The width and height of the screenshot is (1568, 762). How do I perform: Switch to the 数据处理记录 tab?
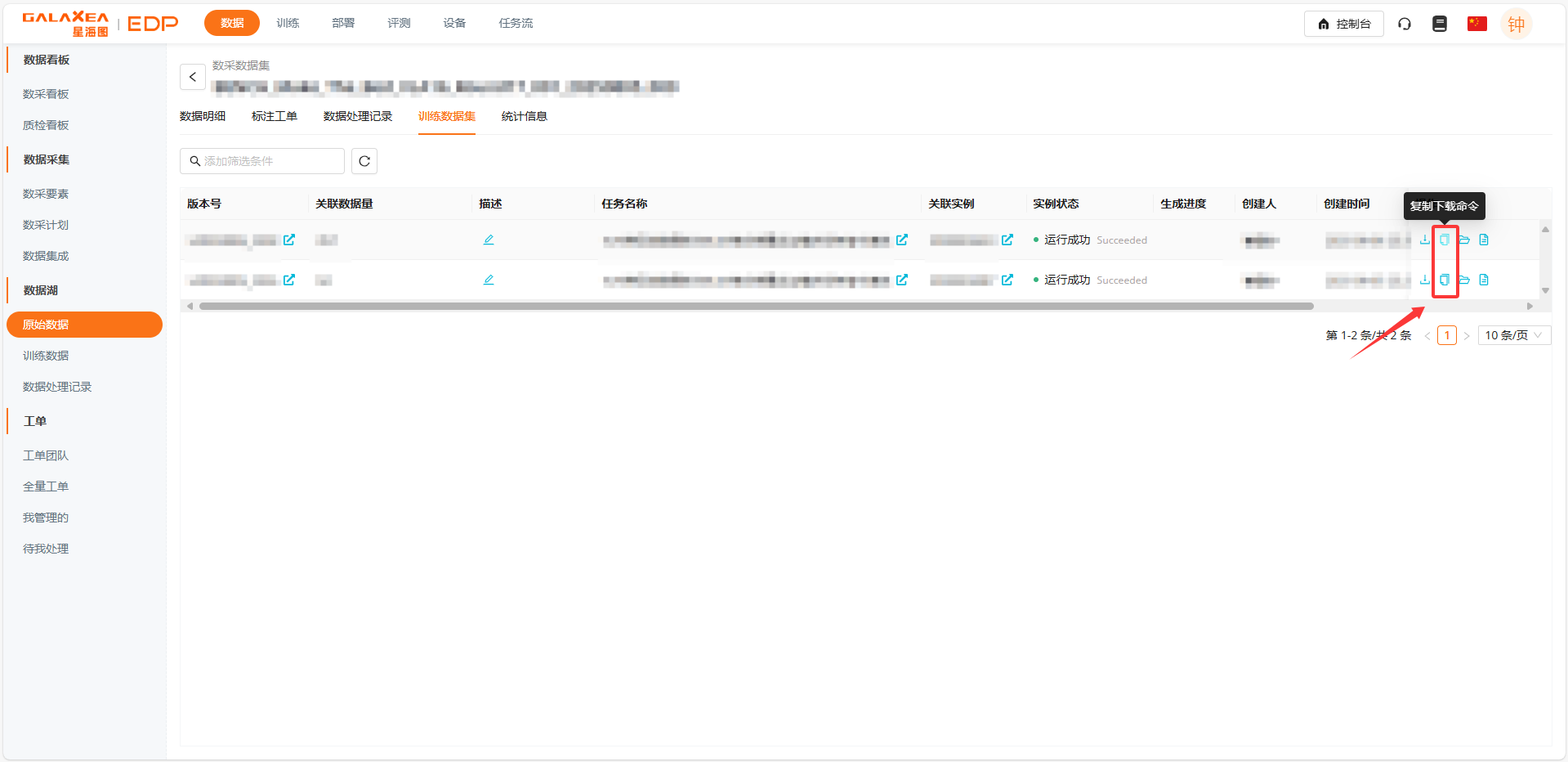tap(358, 116)
